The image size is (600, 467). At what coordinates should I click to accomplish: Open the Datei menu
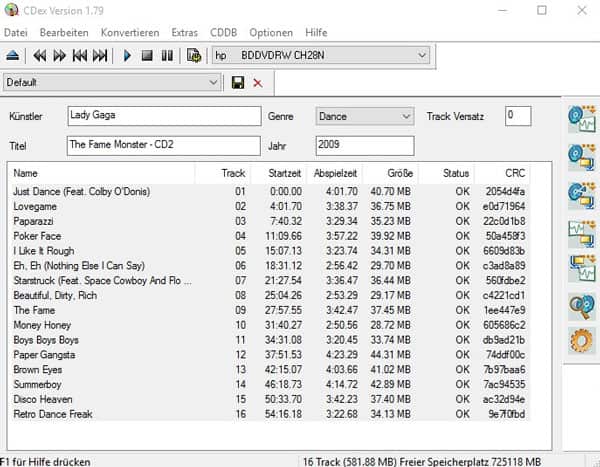coord(16,33)
